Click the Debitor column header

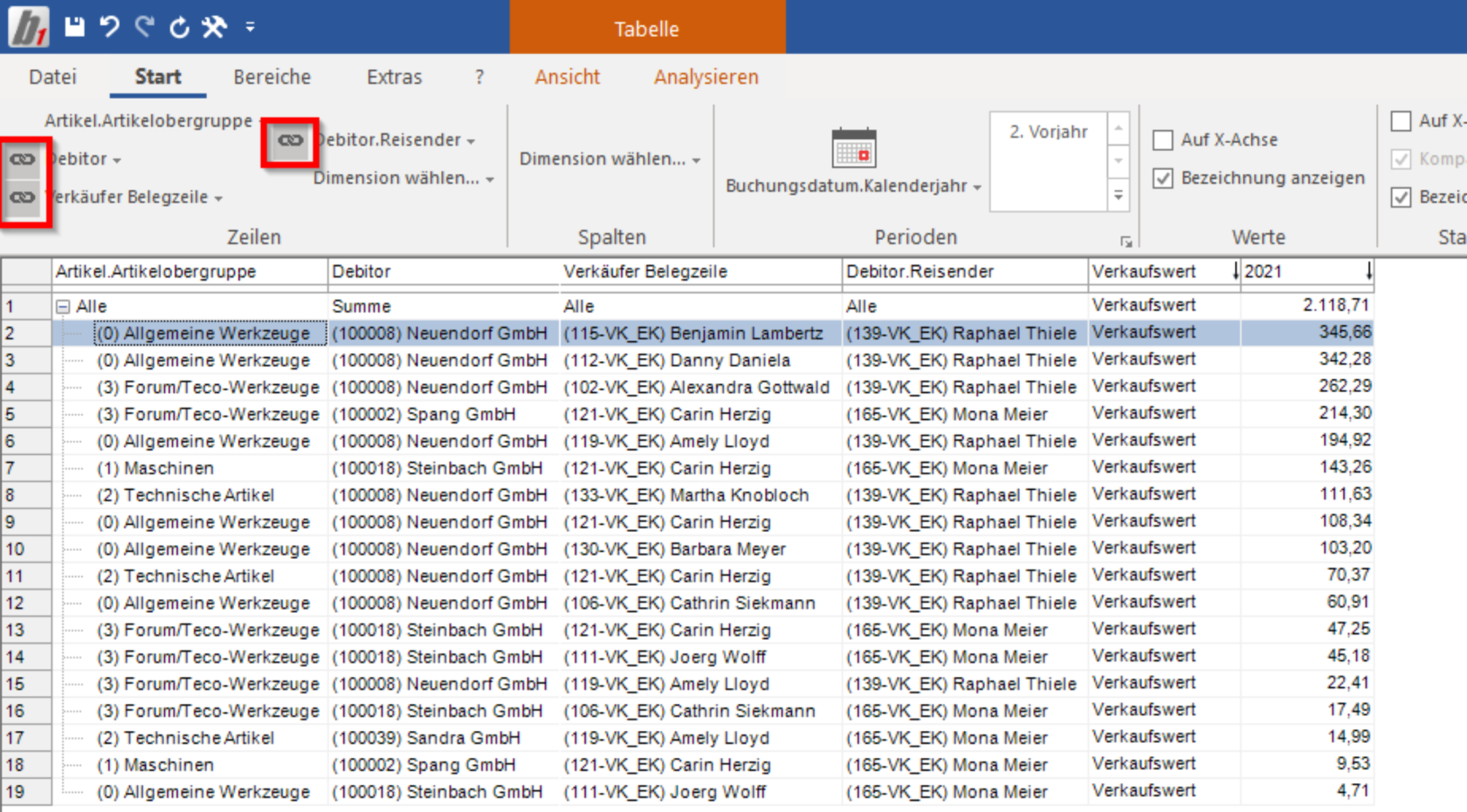point(444,272)
